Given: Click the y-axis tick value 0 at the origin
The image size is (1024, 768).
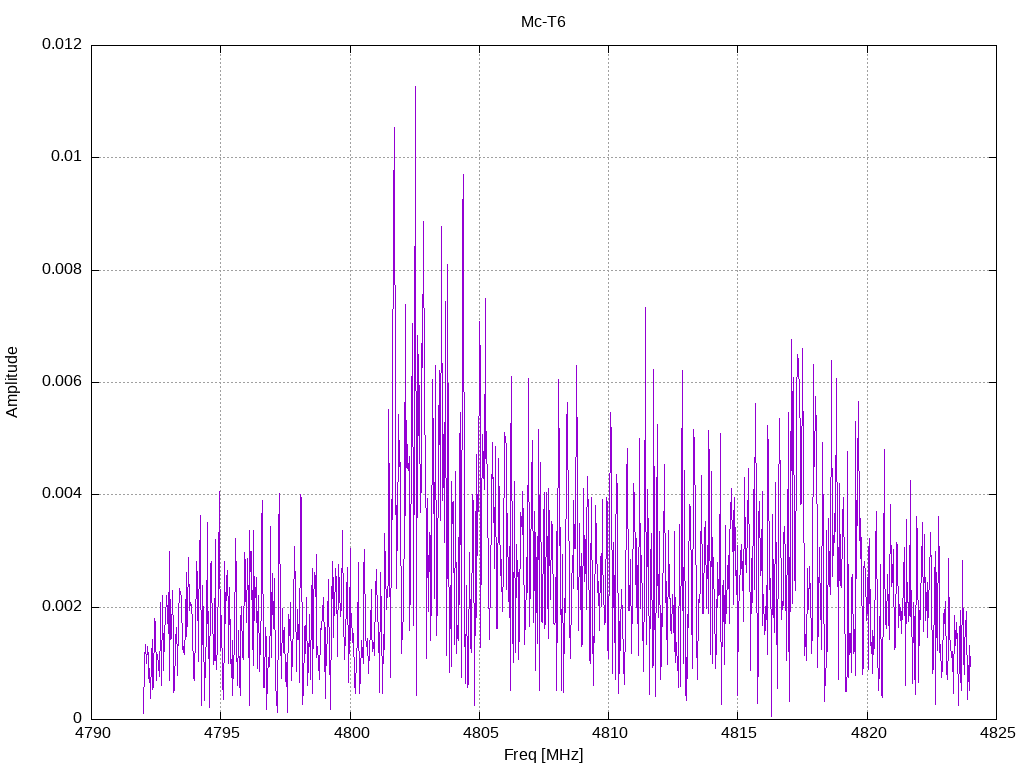Looking at the screenshot, I should (x=78, y=719).
